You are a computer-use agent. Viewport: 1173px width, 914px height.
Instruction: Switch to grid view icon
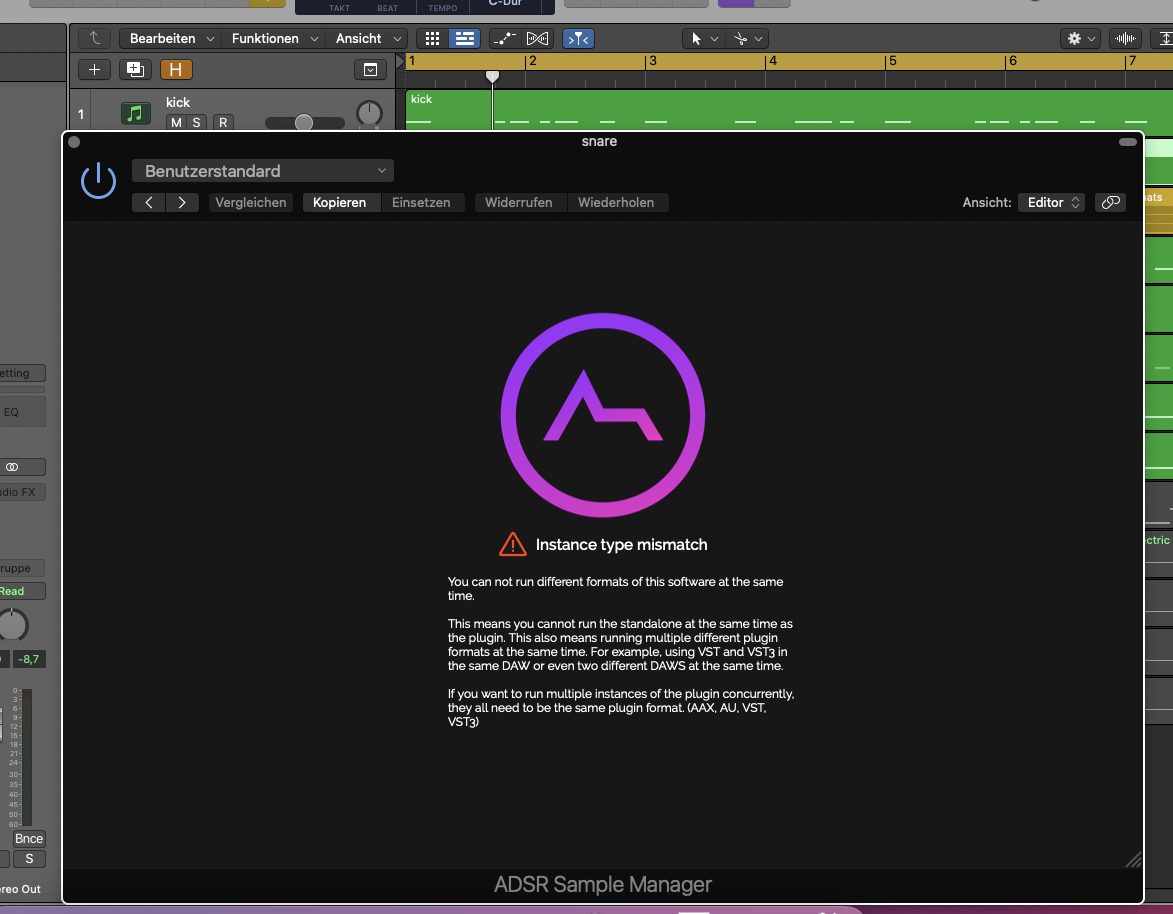coord(432,38)
